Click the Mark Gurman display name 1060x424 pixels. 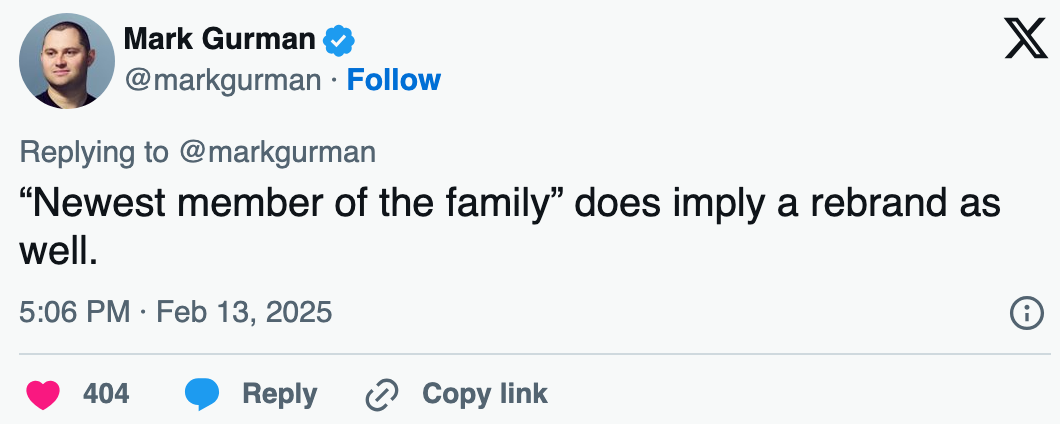(218, 40)
